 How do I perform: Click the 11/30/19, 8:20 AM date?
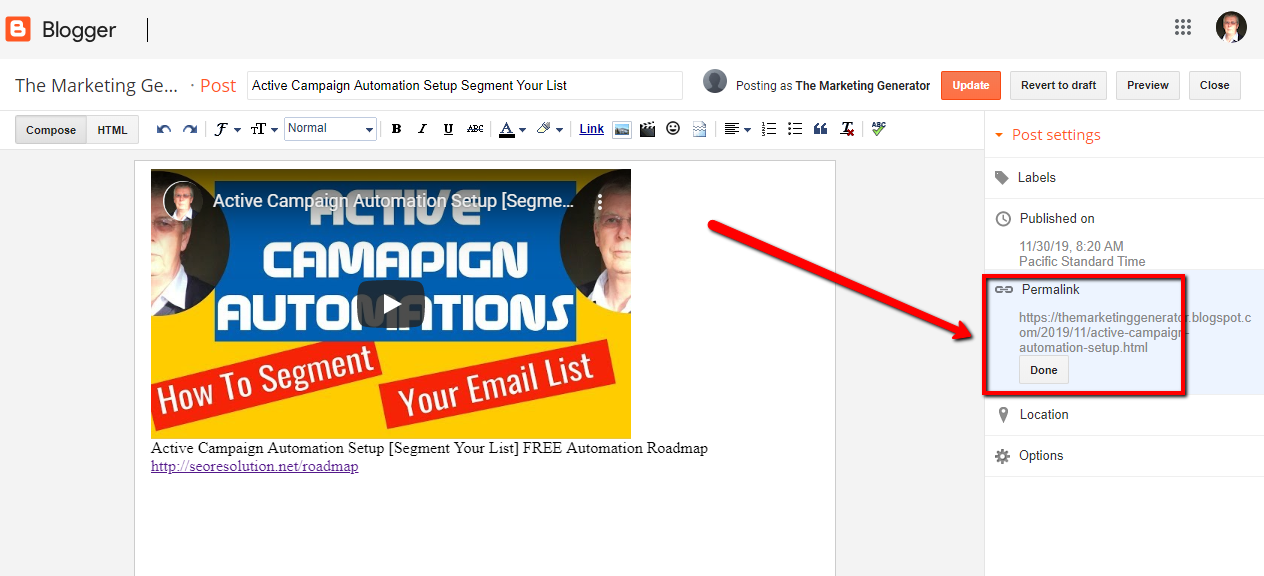tap(1071, 246)
